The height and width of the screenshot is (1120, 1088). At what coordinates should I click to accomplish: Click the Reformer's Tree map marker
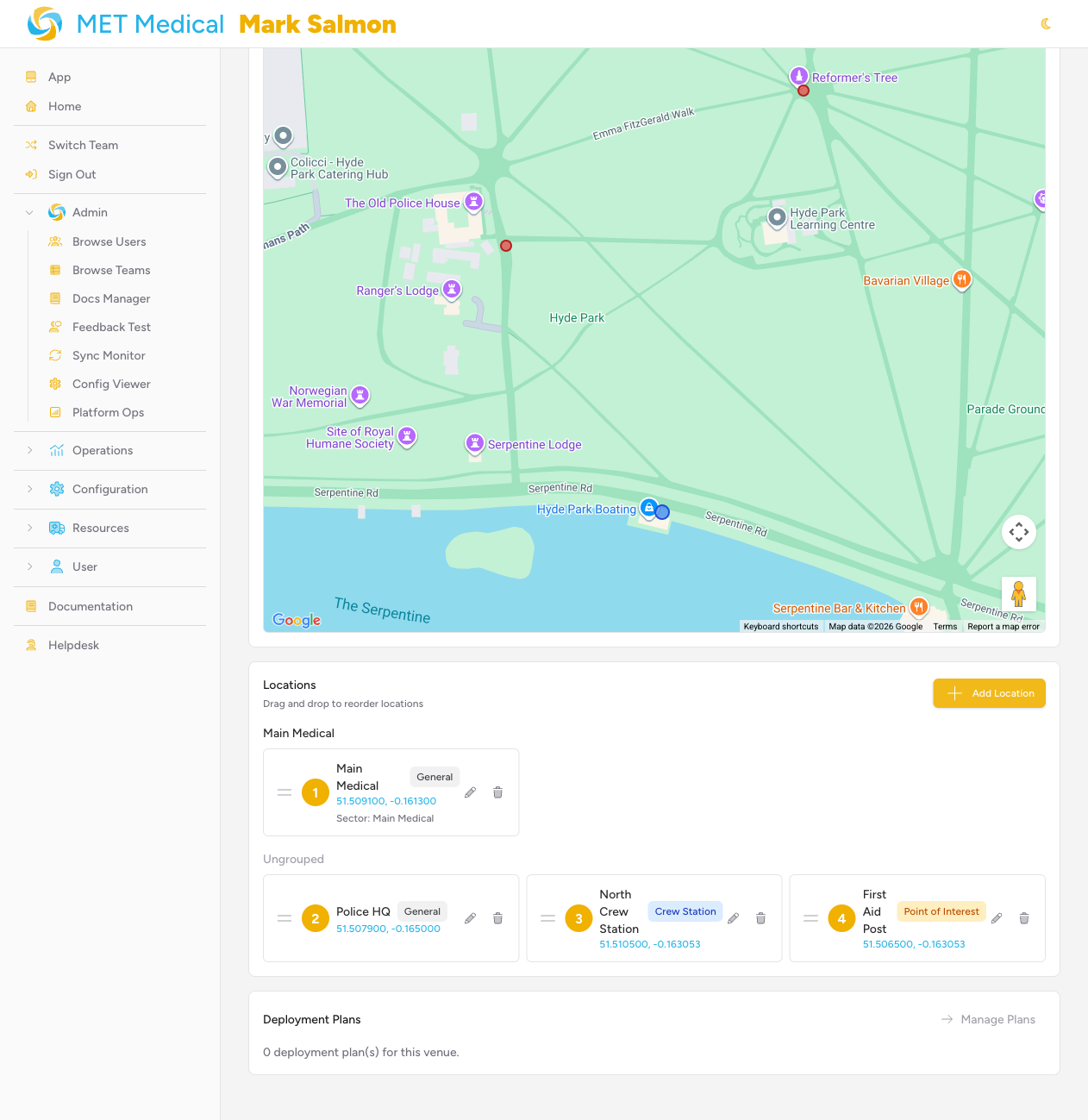click(x=799, y=76)
